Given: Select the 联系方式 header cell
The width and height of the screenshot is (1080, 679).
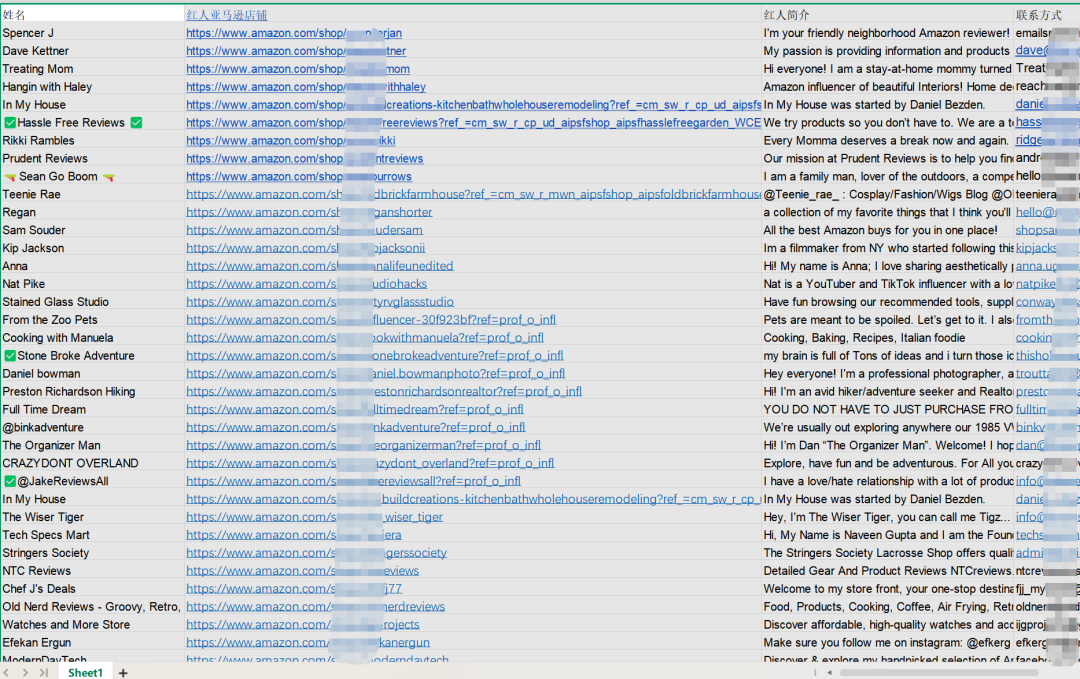Looking at the screenshot, I should (x=1047, y=14).
